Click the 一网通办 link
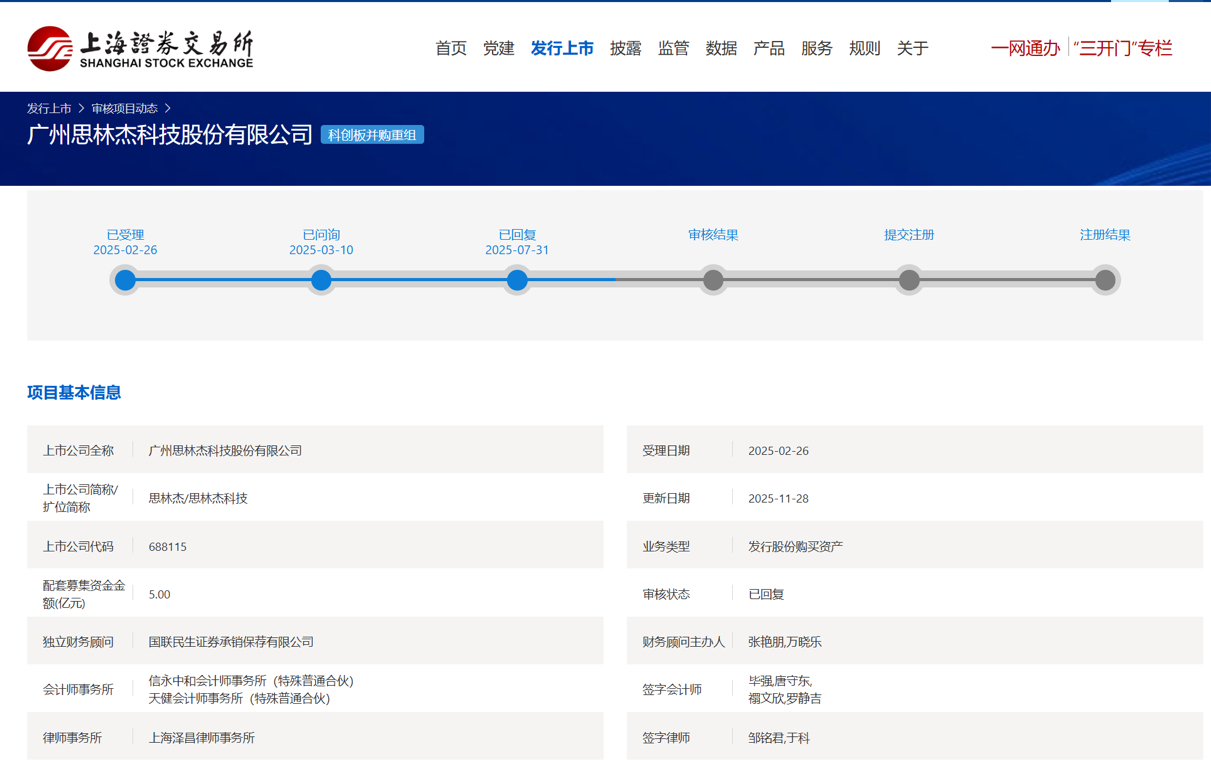 [1025, 48]
